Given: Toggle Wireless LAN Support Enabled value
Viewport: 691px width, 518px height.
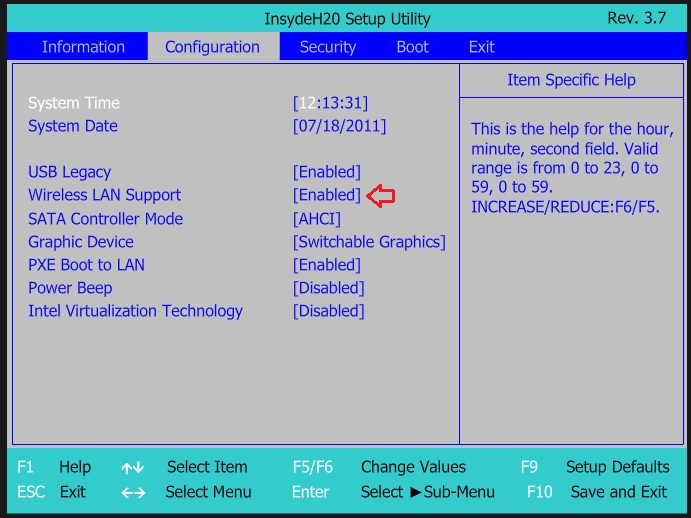Looking at the screenshot, I should 326,195.
